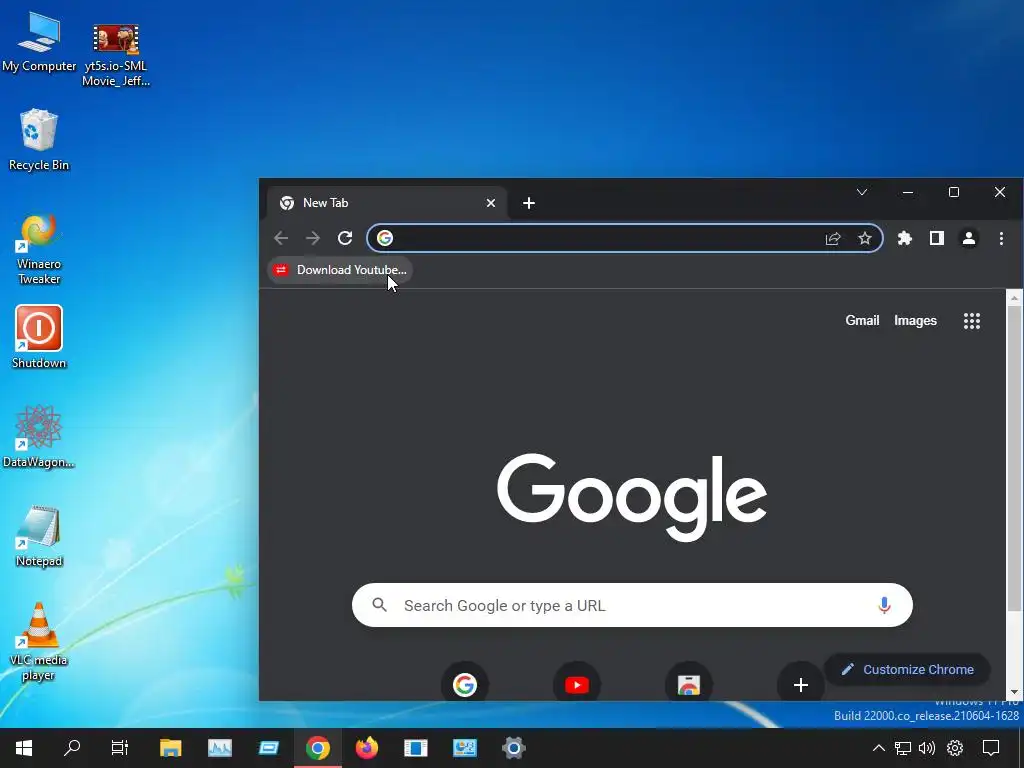Select Winaero Tweaker shortcut
This screenshot has height=768, width=1024.
[39, 249]
